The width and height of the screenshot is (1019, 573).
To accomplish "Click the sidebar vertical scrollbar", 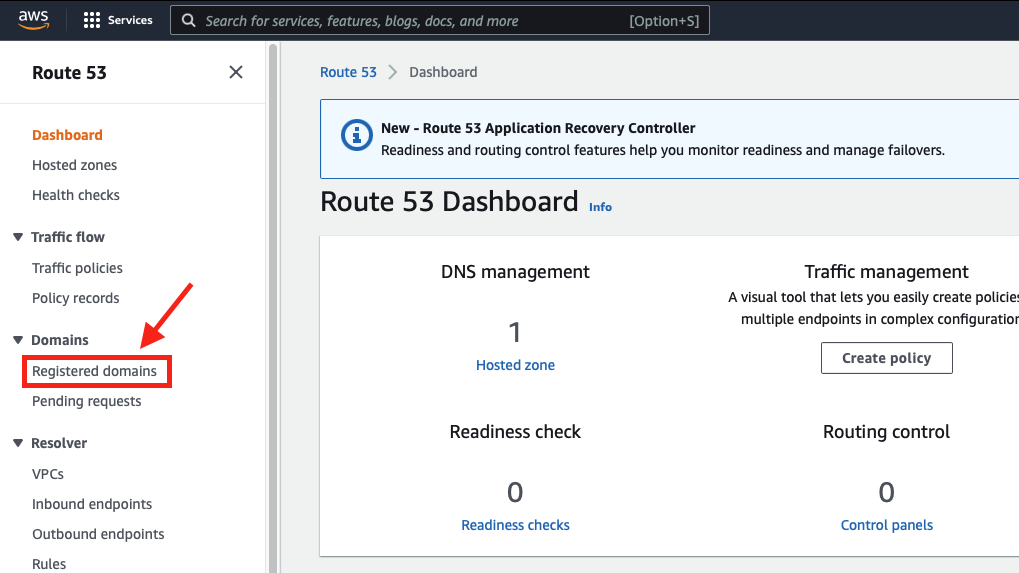I will [273, 307].
